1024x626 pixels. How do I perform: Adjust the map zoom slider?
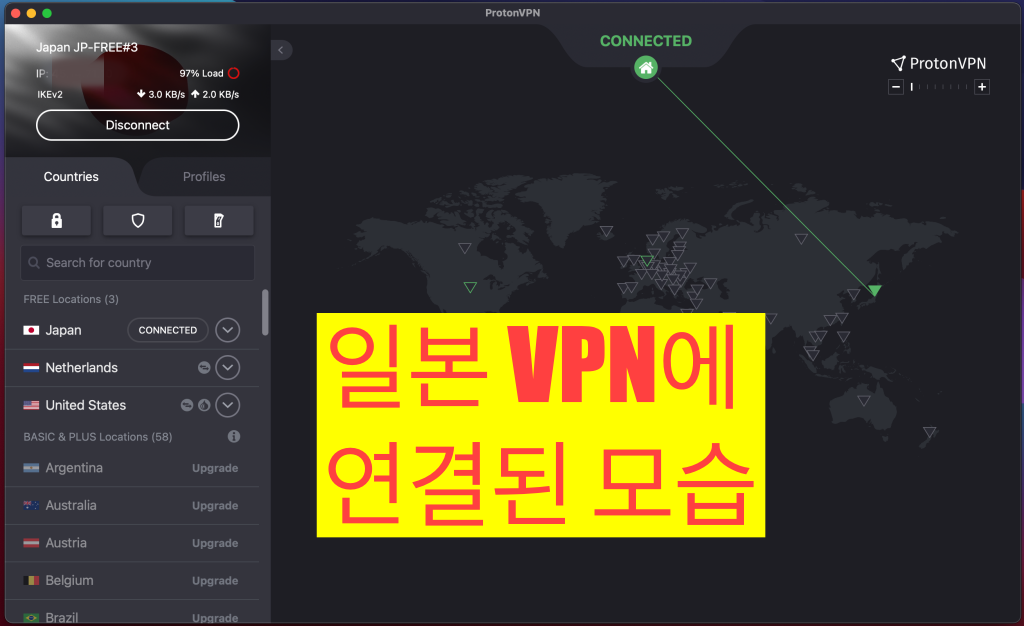pos(939,87)
